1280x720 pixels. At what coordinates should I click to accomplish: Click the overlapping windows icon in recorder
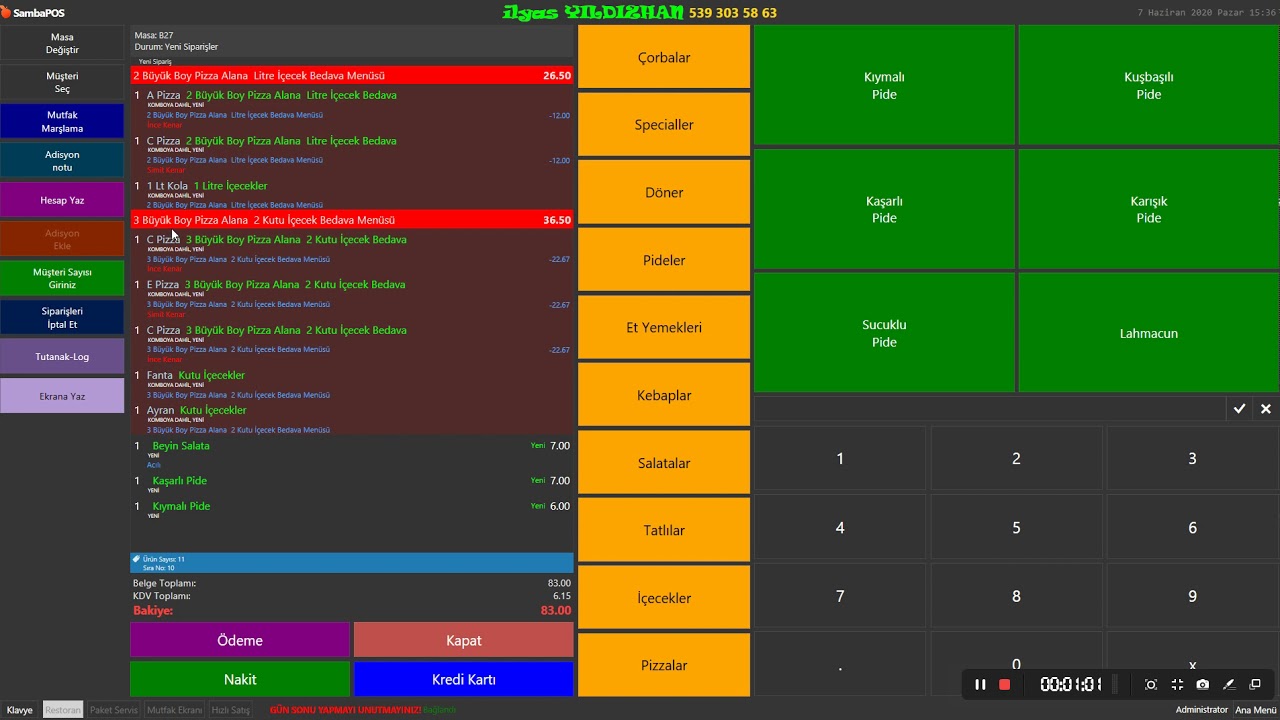(1255, 685)
